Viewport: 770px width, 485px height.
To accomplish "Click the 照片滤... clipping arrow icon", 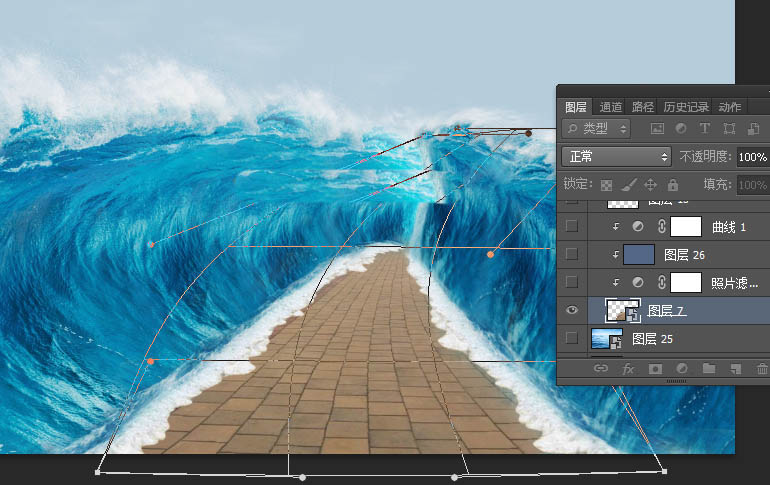I will coord(615,282).
